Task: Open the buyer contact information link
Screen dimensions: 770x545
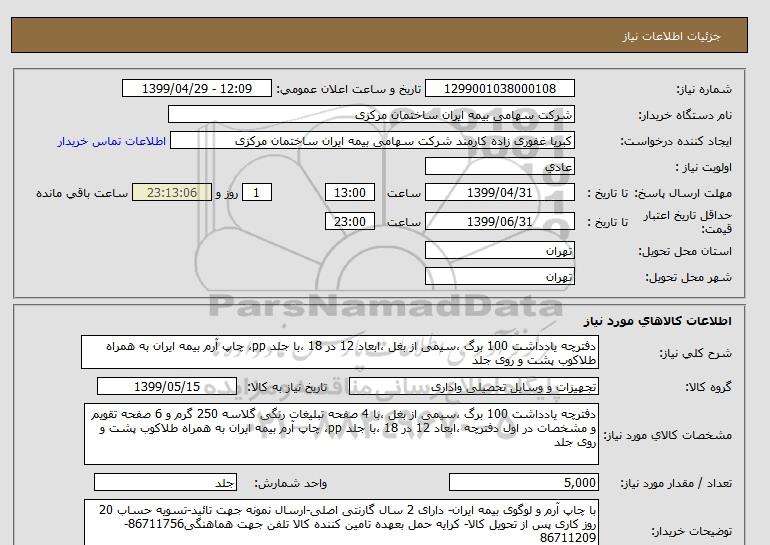Action: (x=111, y=141)
